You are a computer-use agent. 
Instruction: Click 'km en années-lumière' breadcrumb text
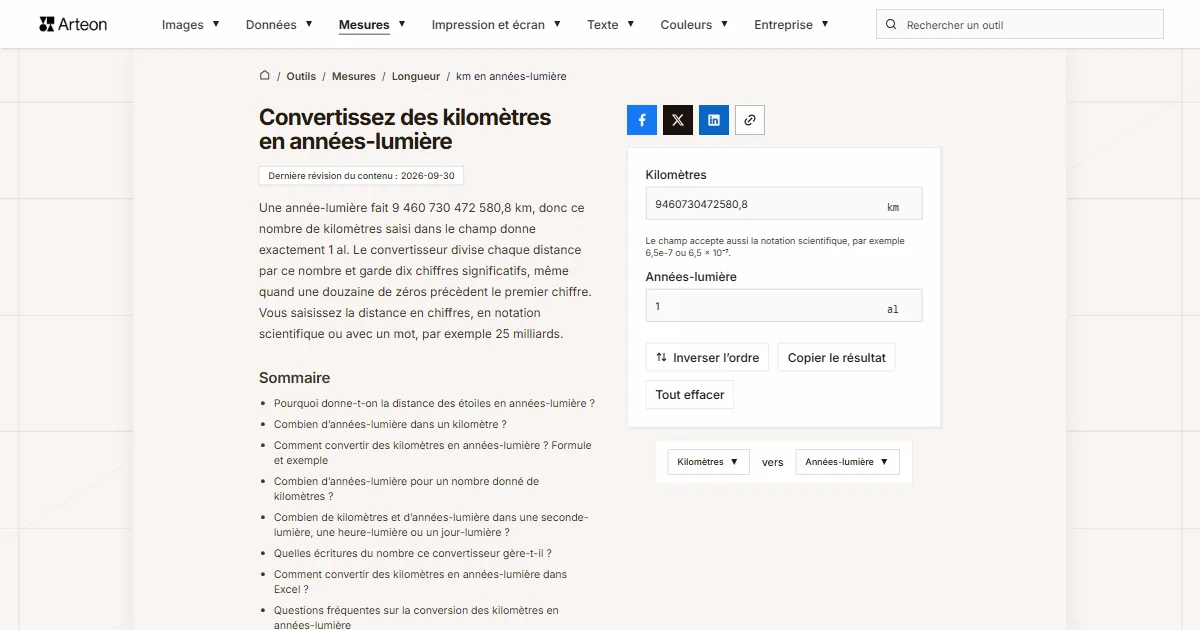[x=511, y=76]
